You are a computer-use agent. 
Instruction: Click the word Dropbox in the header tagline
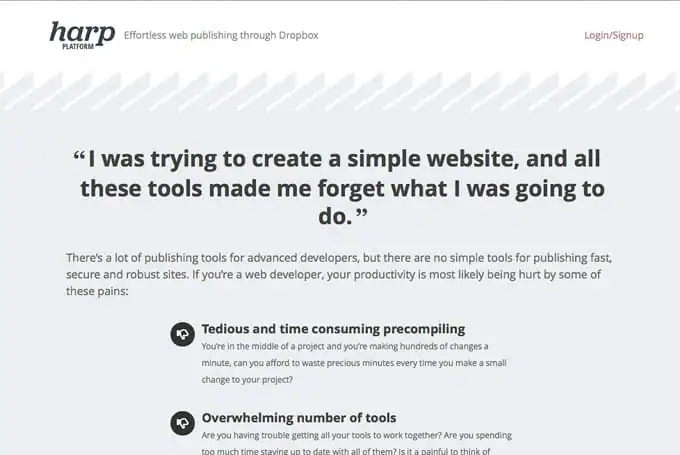click(298, 35)
